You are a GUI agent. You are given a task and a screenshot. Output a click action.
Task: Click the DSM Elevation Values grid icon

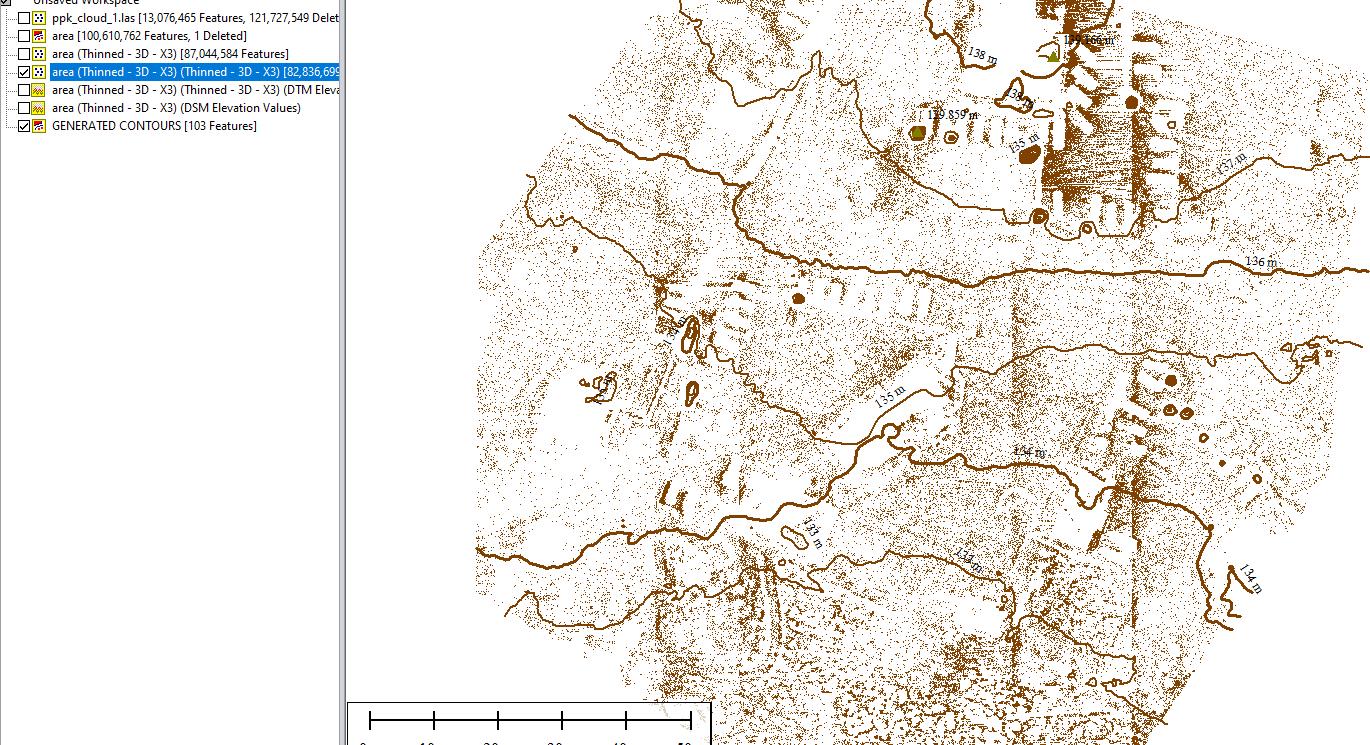[x=39, y=108]
